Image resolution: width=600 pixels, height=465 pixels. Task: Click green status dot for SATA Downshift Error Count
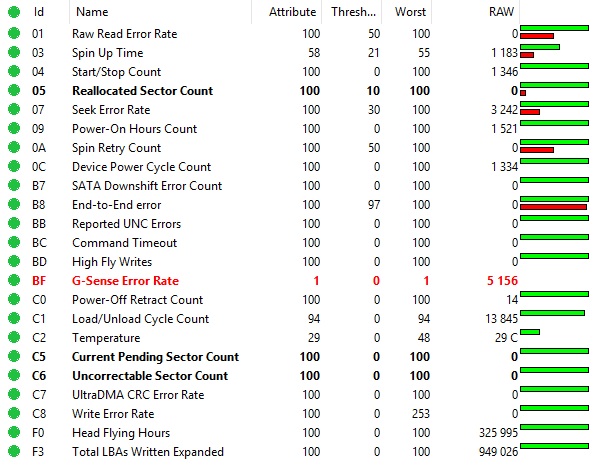pos(14,186)
